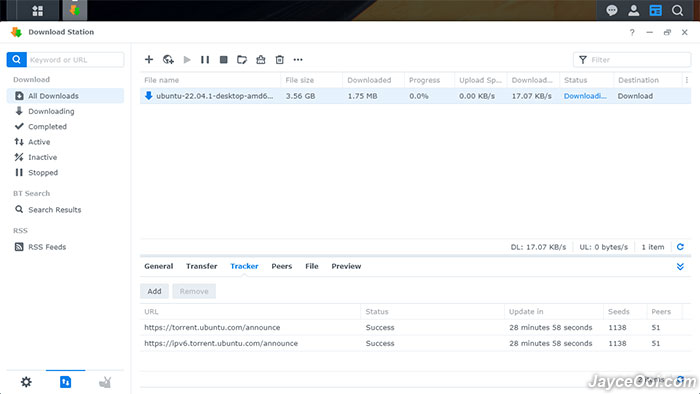This screenshot has width=700, height=394.
Task: Focus the Keyword or URL field
Action: pos(75,59)
